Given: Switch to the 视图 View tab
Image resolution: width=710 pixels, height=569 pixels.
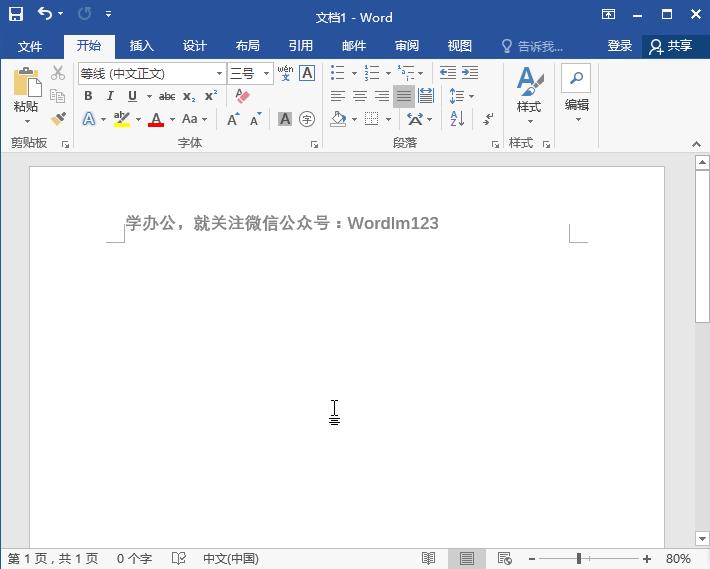Looking at the screenshot, I should coord(460,46).
